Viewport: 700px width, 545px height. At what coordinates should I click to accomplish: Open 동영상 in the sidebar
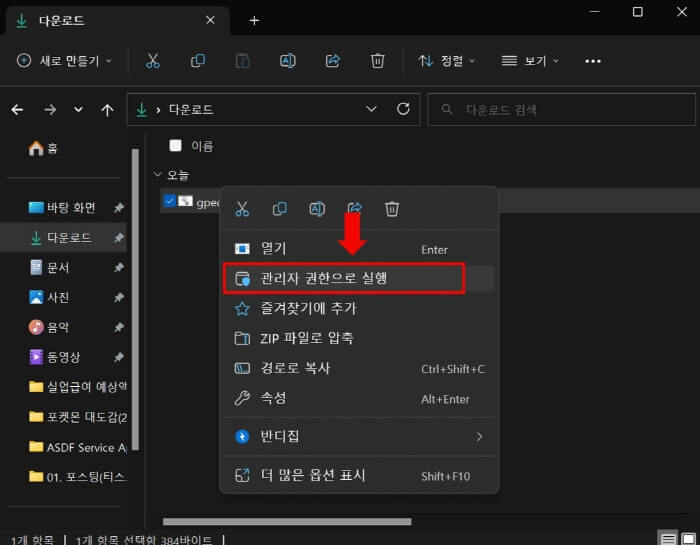coord(55,357)
